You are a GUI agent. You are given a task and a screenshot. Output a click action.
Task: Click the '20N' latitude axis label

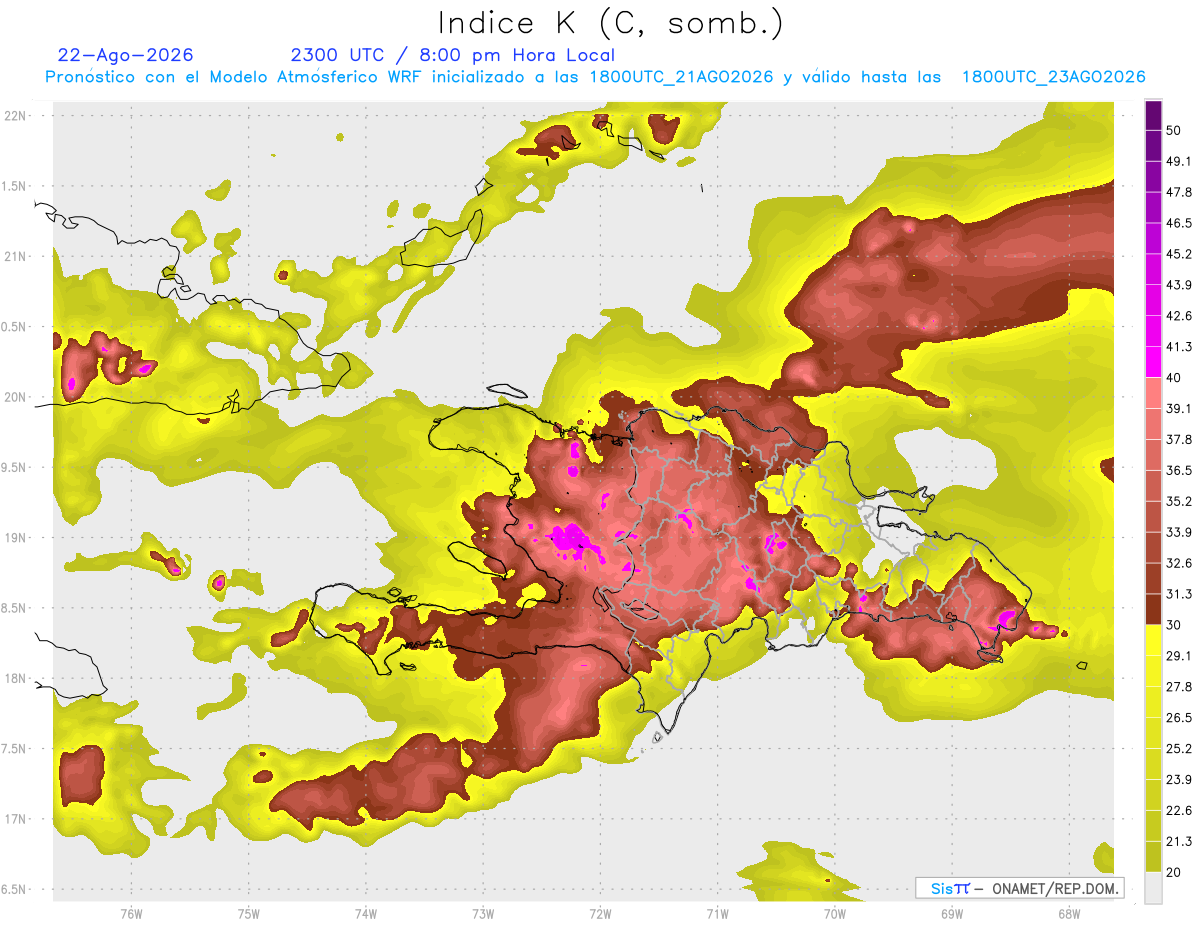coord(15,397)
